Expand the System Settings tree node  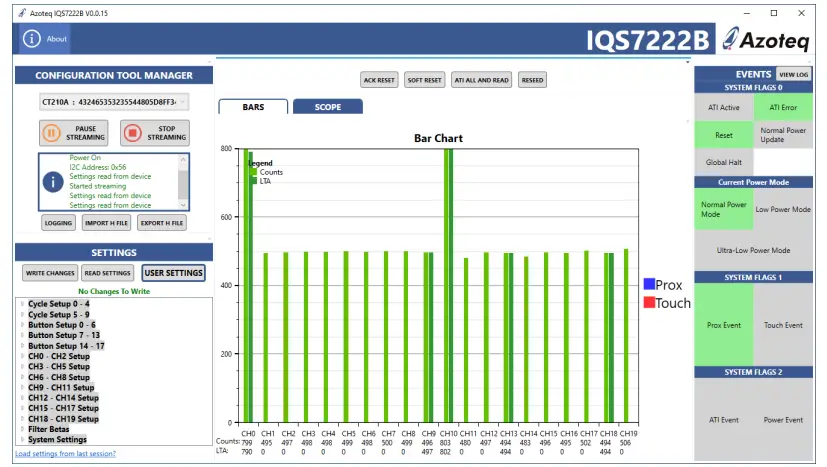tap(23, 439)
